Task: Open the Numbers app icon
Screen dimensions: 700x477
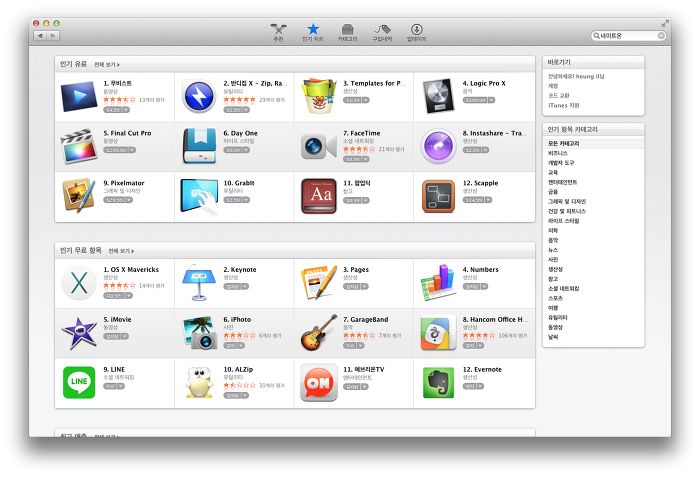Action: pos(438,283)
